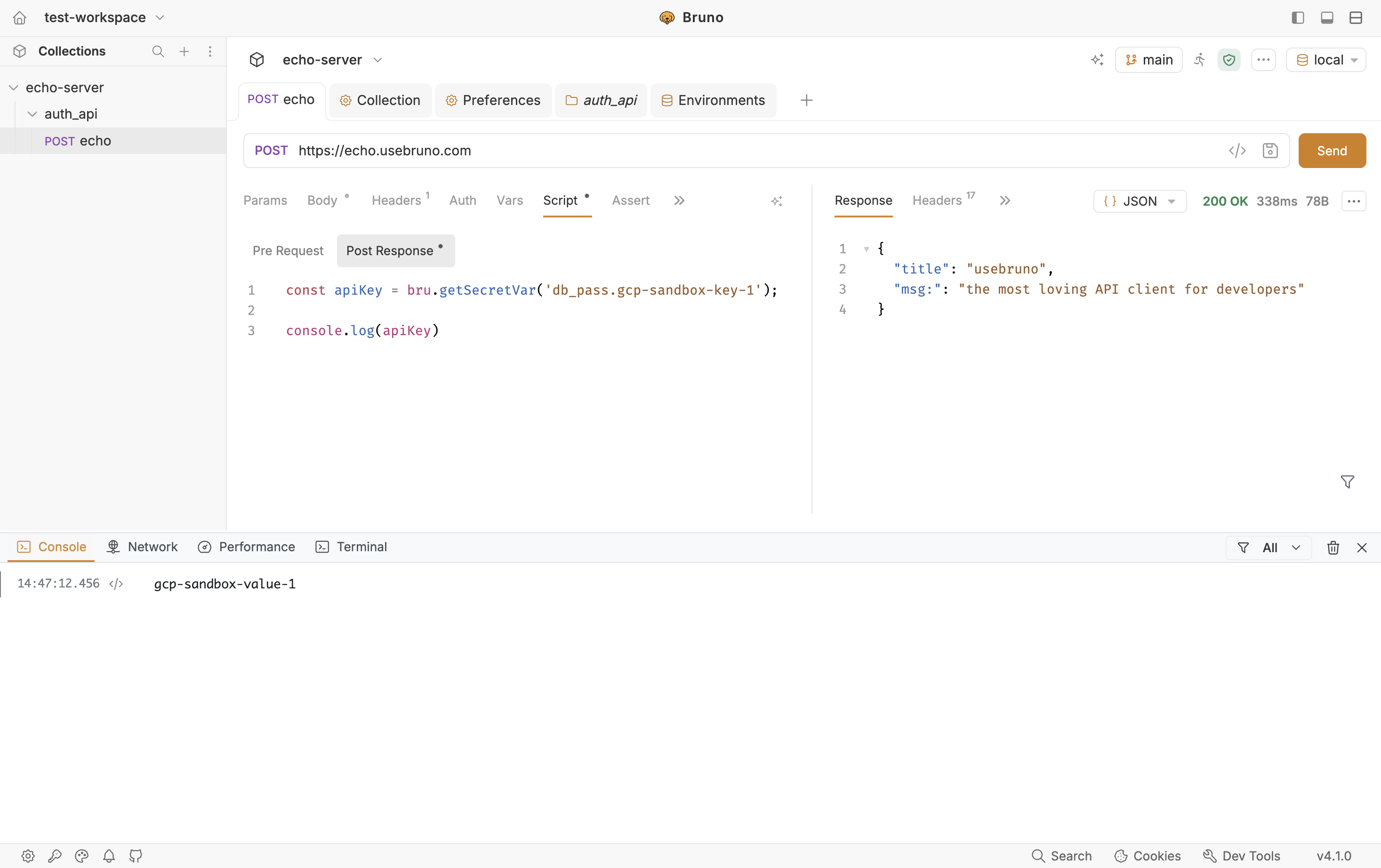Send the request
This screenshot has height=868, width=1381.
click(1332, 151)
